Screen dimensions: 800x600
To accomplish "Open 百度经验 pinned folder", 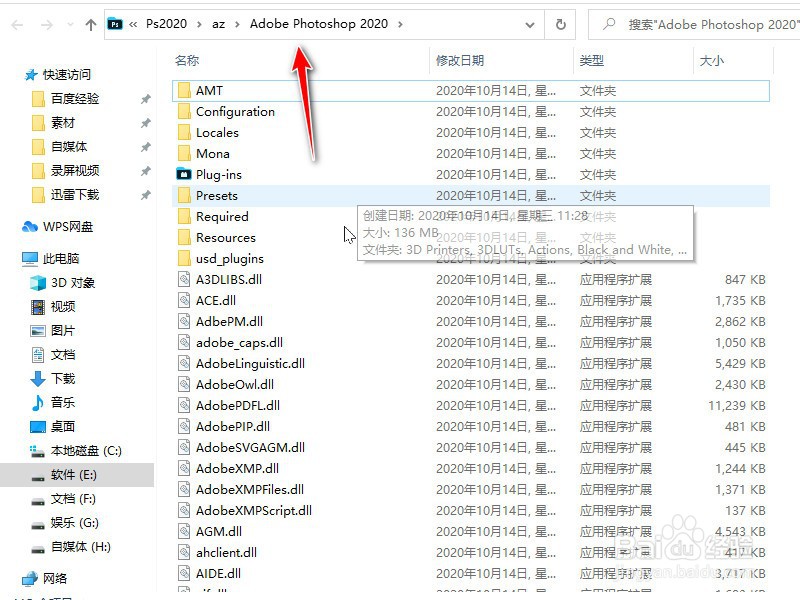I will [x=75, y=98].
